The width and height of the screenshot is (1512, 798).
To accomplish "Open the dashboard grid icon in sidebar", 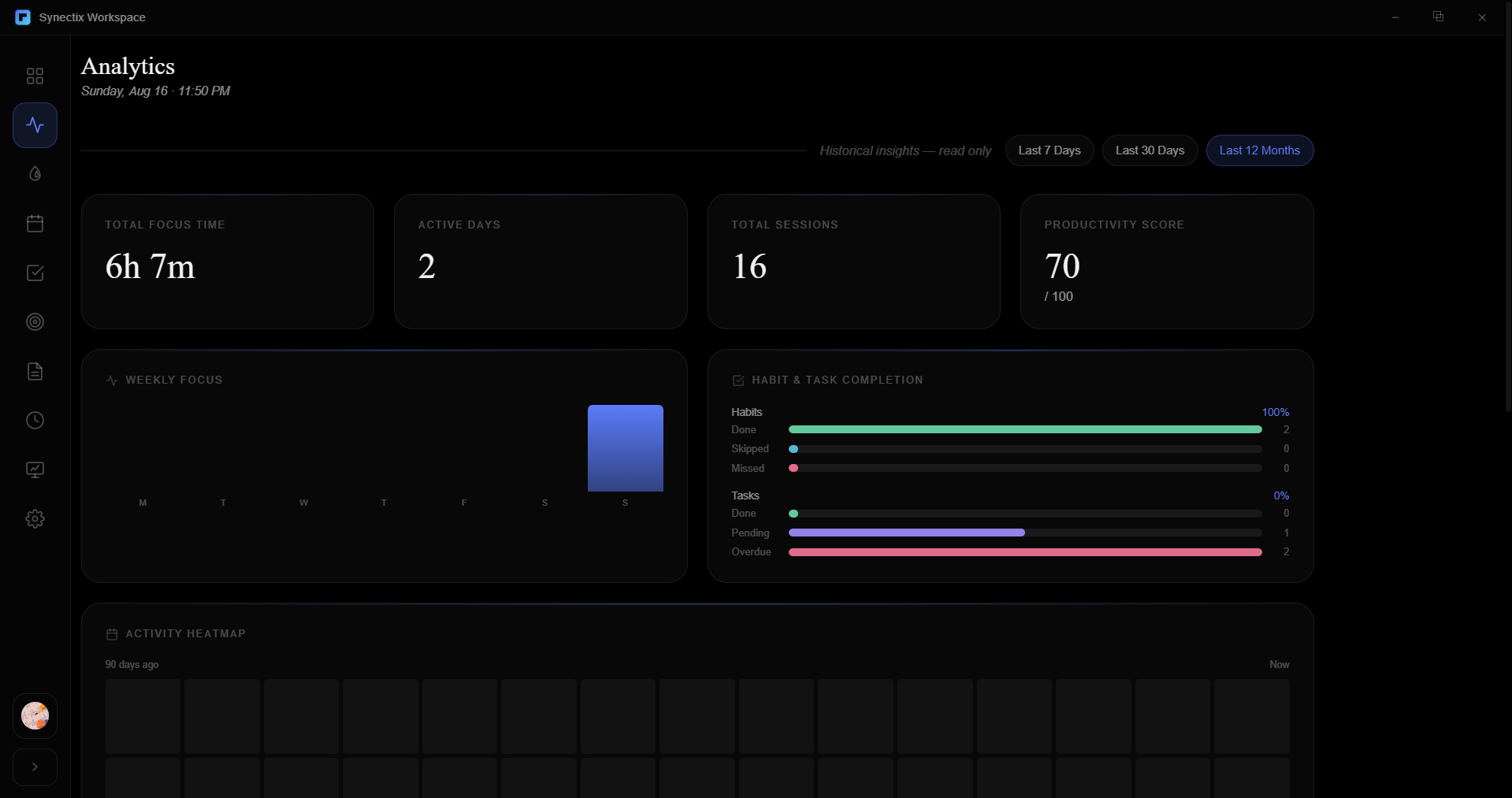I will click(35, 76).
